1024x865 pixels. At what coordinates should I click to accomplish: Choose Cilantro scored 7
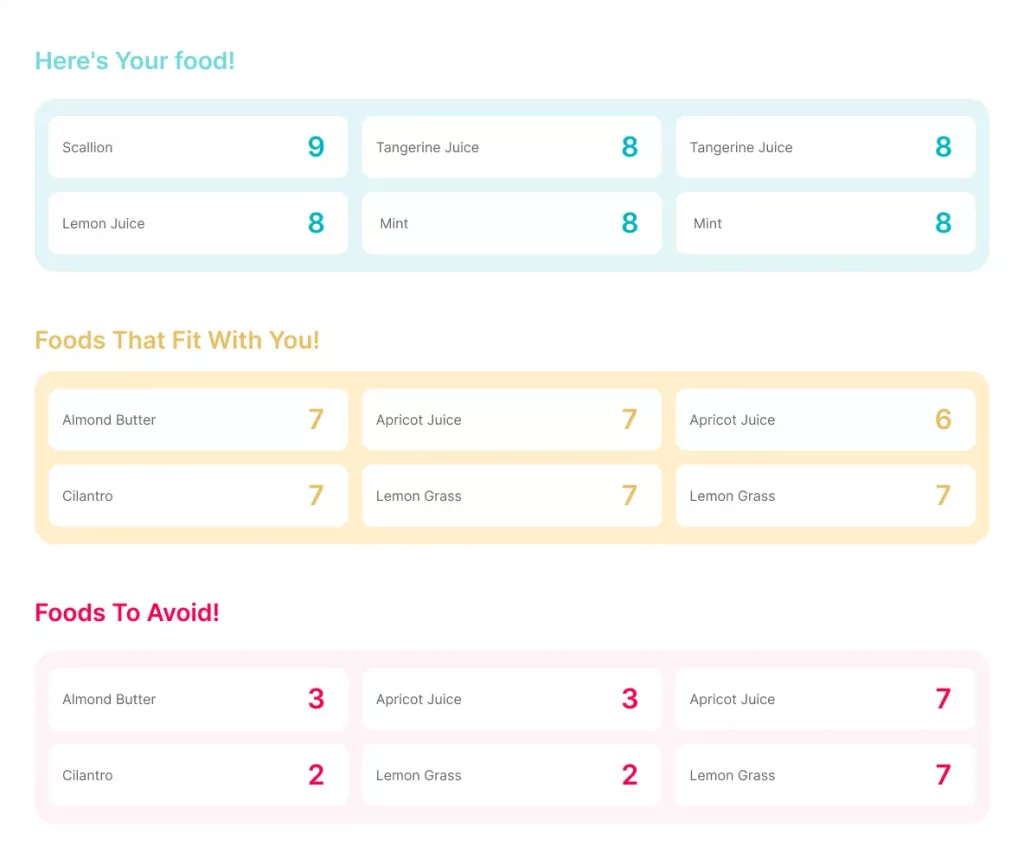click(x=198, y=496)
